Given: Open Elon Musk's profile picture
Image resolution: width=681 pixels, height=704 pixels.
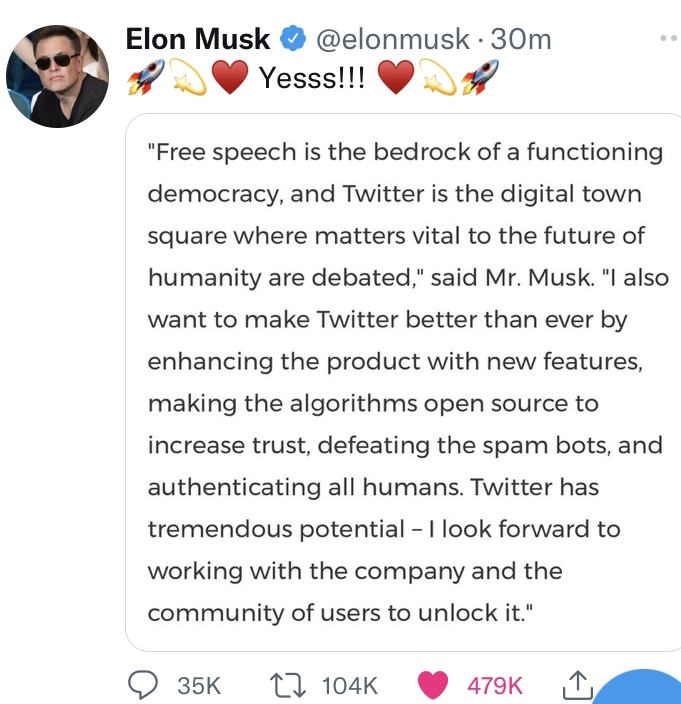Looking at the screenshot, I should point(57,76).
